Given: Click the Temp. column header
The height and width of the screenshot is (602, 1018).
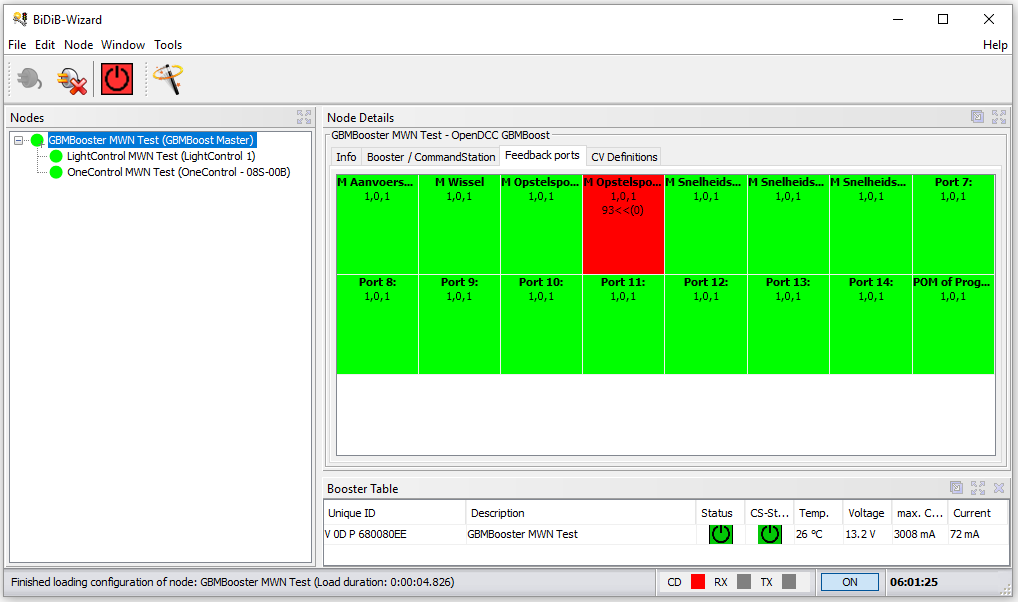Looking at the screenshot, I should [818, 512].
